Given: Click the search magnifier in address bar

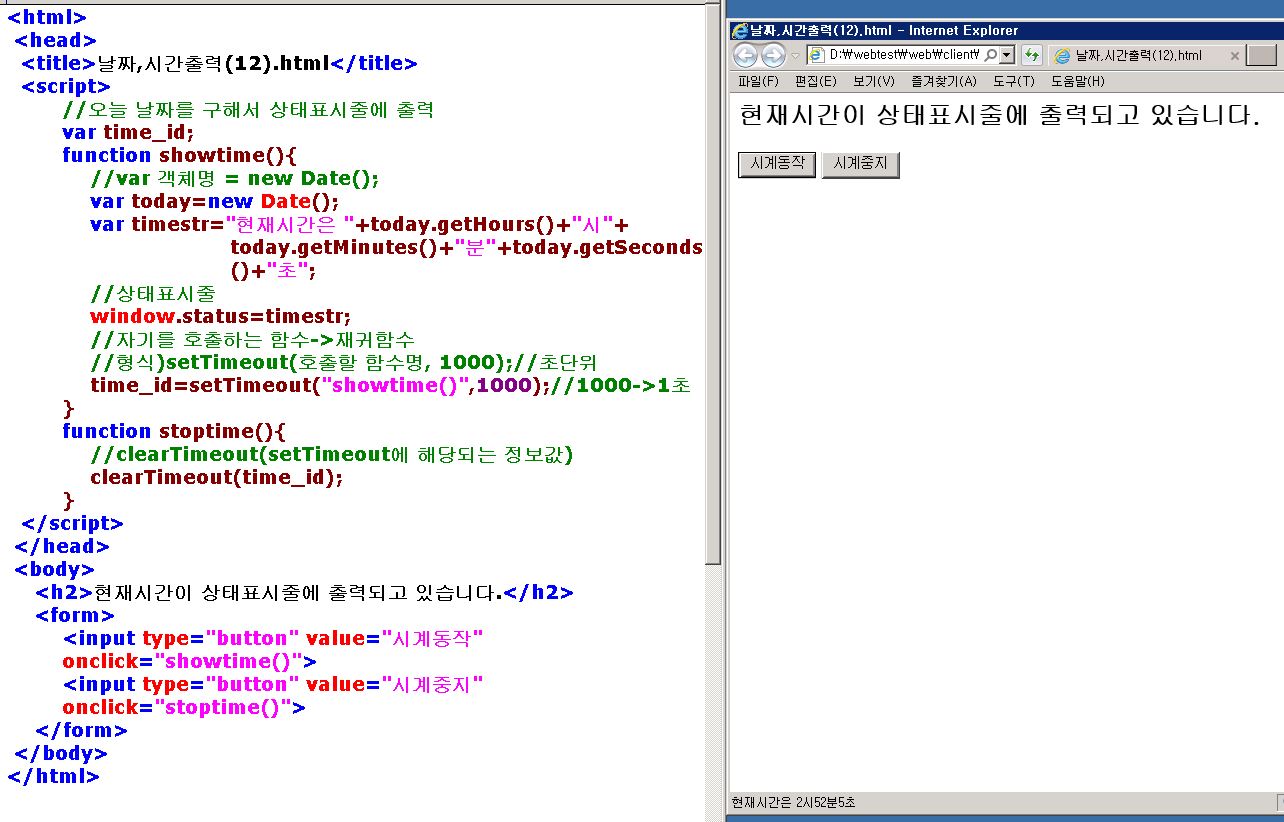Looking at the screenshot, I should tap(990, 55).
